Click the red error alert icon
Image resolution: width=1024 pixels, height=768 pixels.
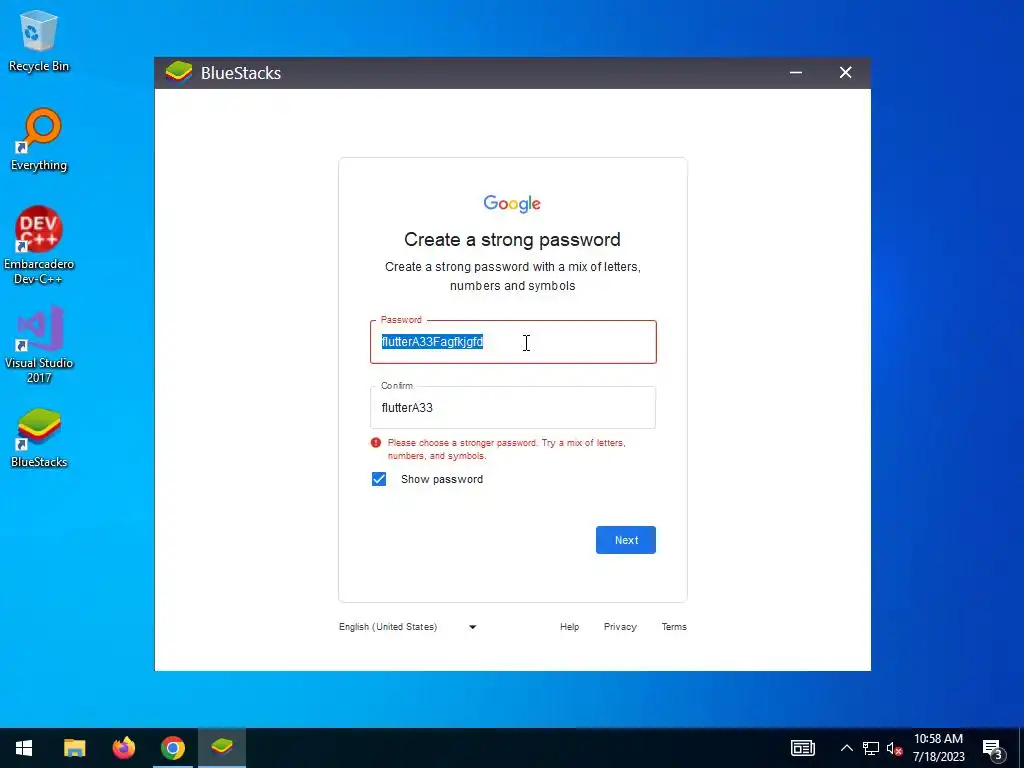376,443
